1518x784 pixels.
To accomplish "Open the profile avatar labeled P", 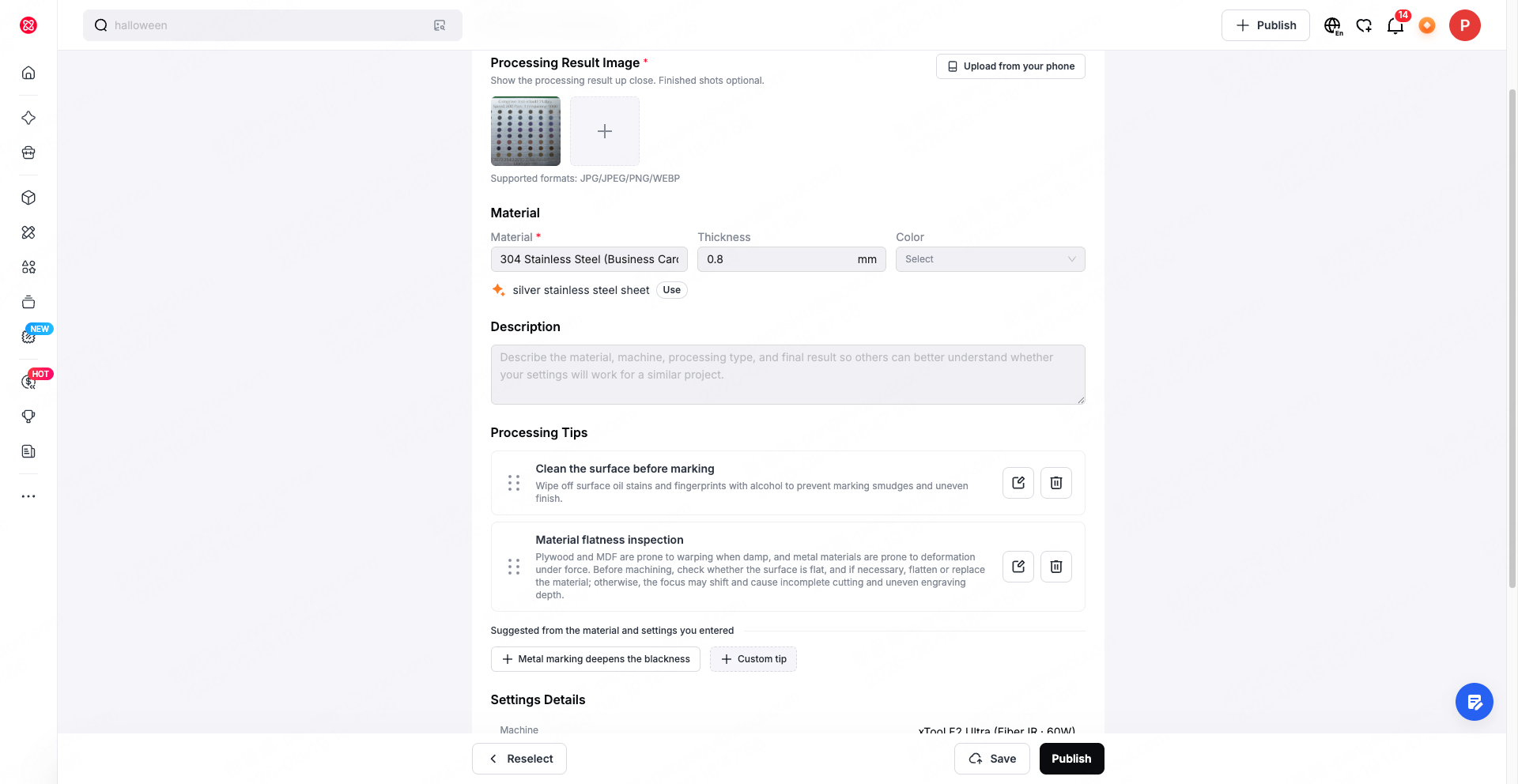I will pyautogui.click(x=1465, y=25).
